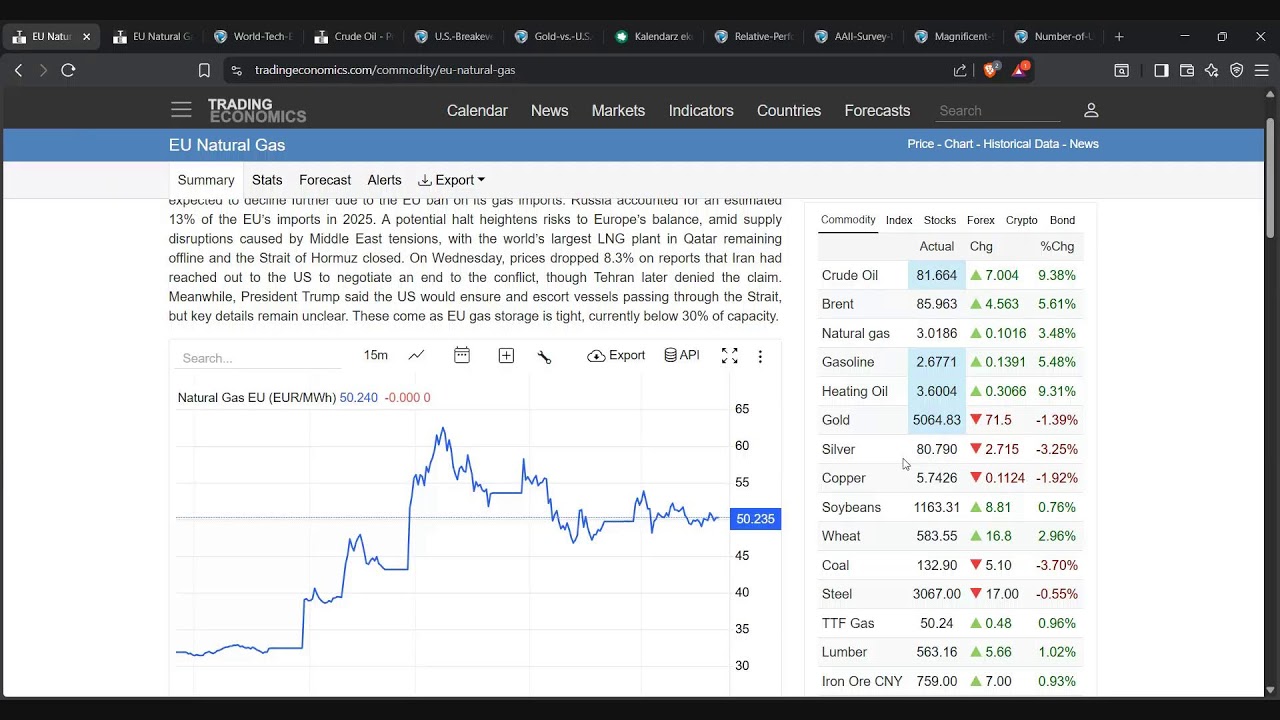
Task: Click the chart Search input
Action: pos(260,358)
